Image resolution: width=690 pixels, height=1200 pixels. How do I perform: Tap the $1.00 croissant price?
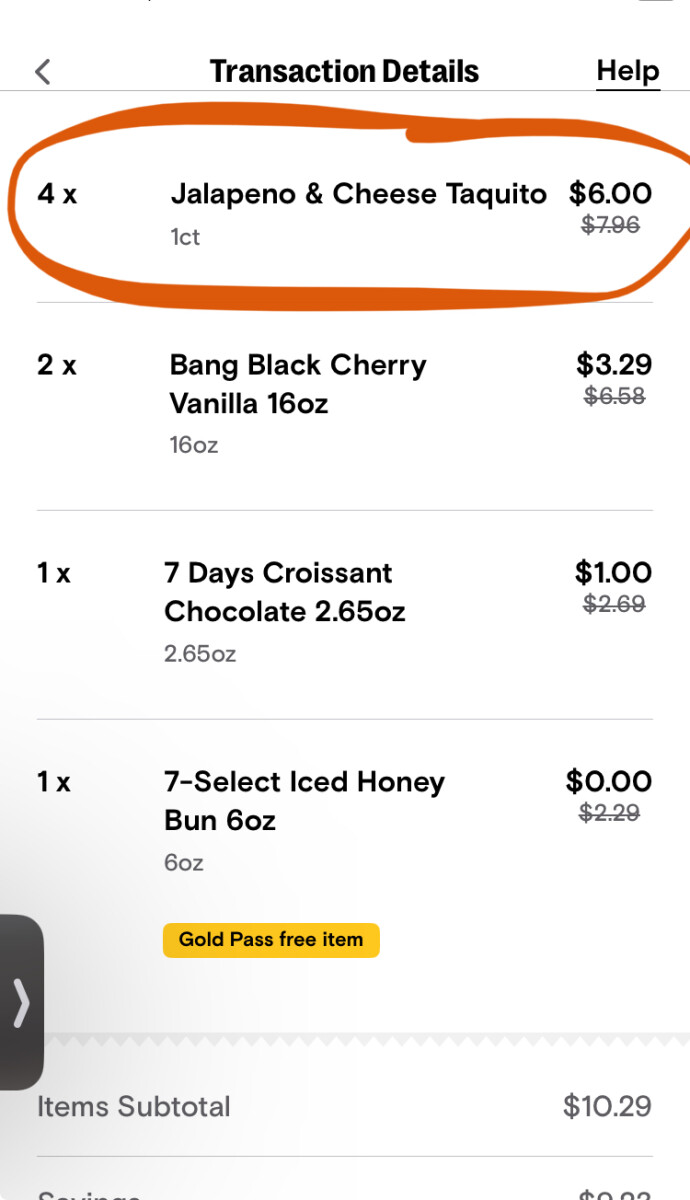[613, 572]
